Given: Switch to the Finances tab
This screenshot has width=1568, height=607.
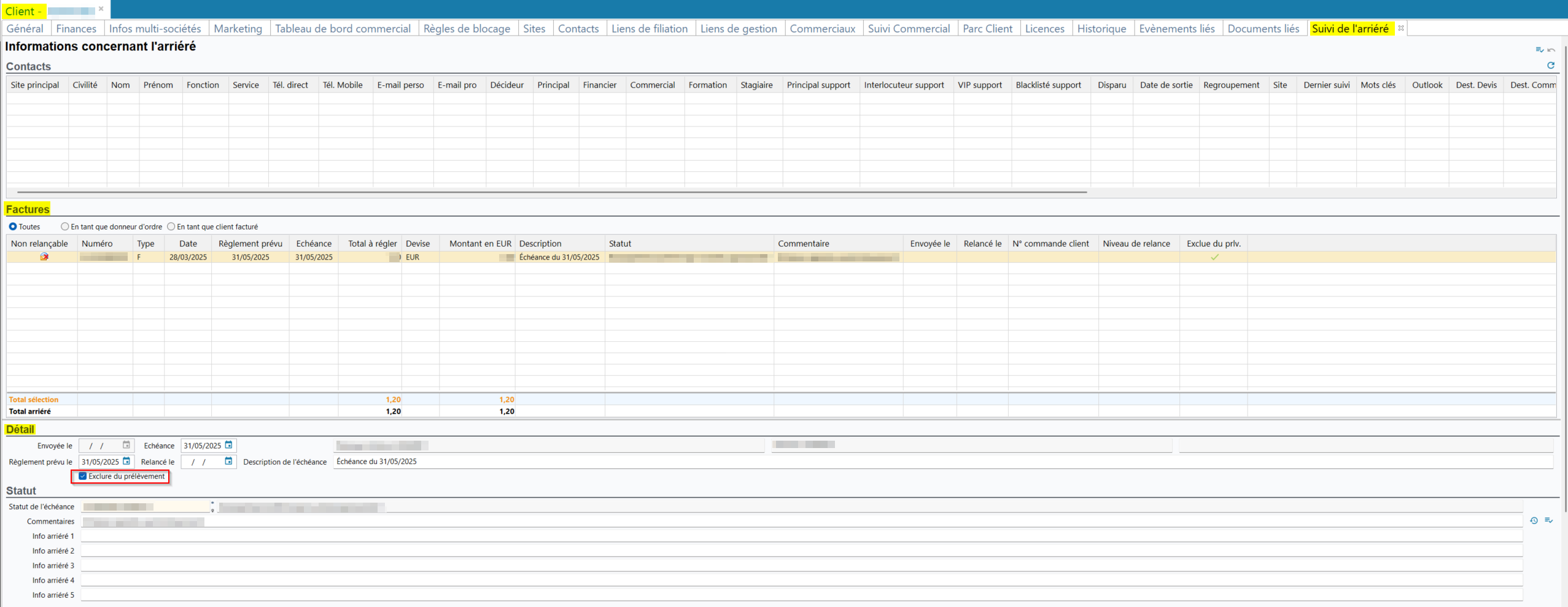Looking at the screenshot, I should [x=76, y=28].
